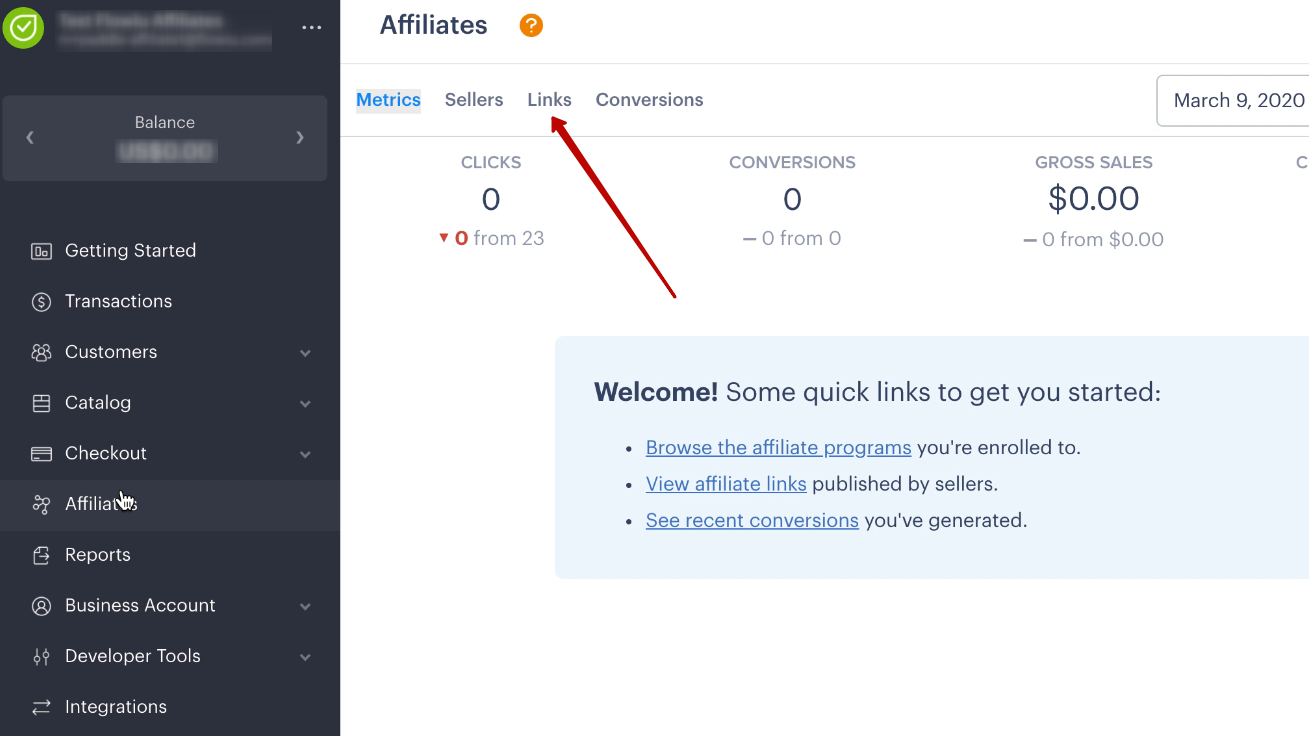This screenshot has width=1309, height=736.
Task: Click the orange help question mark icon
Action: pos(531,26)
